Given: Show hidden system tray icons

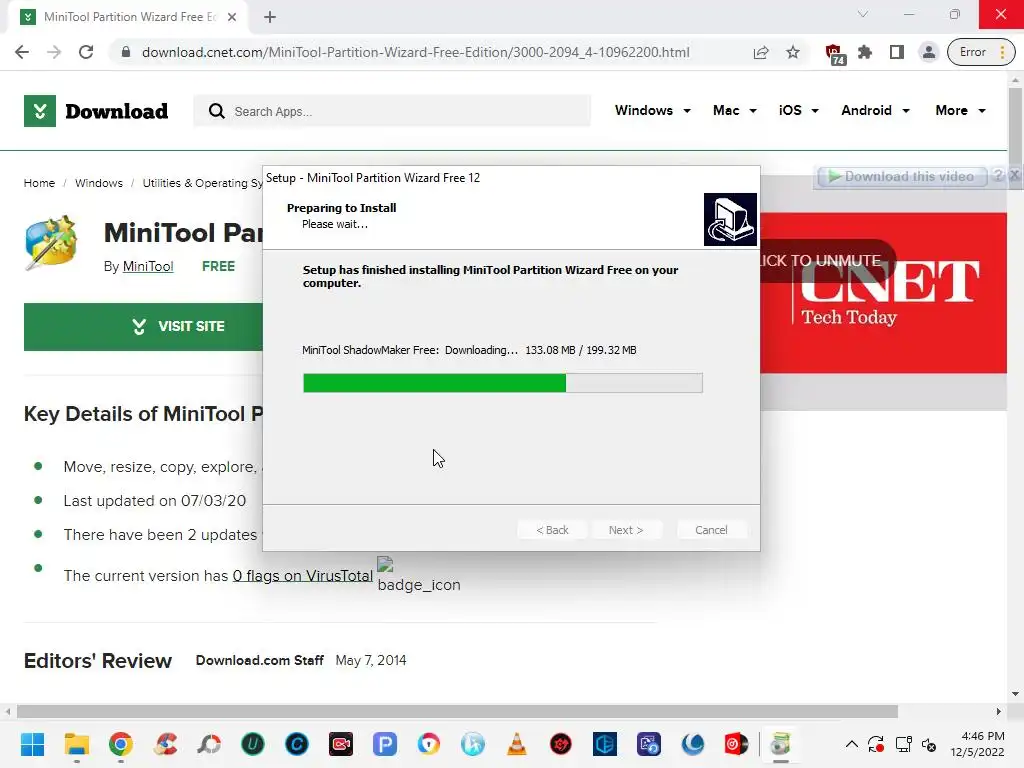Looking at the screenshot, I should click(x=852, y=744).
